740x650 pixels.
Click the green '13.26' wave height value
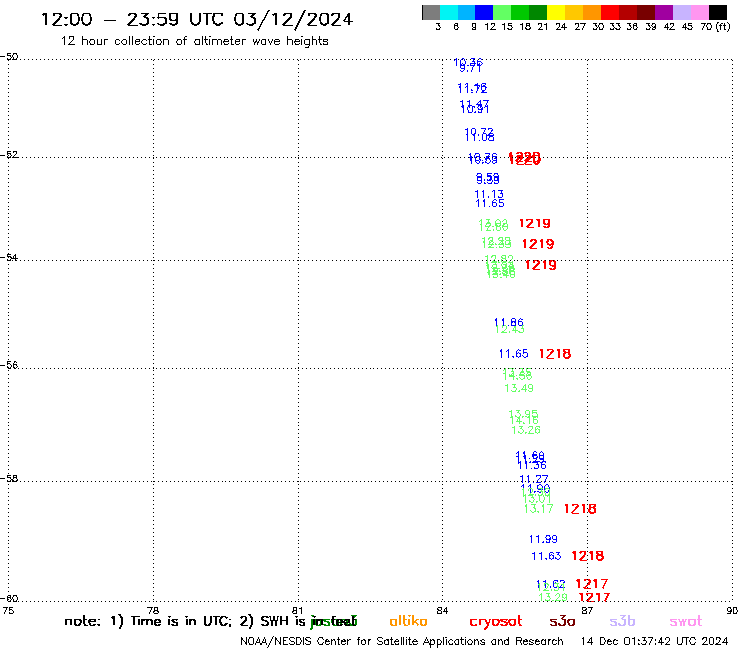[x=526, y=430]
